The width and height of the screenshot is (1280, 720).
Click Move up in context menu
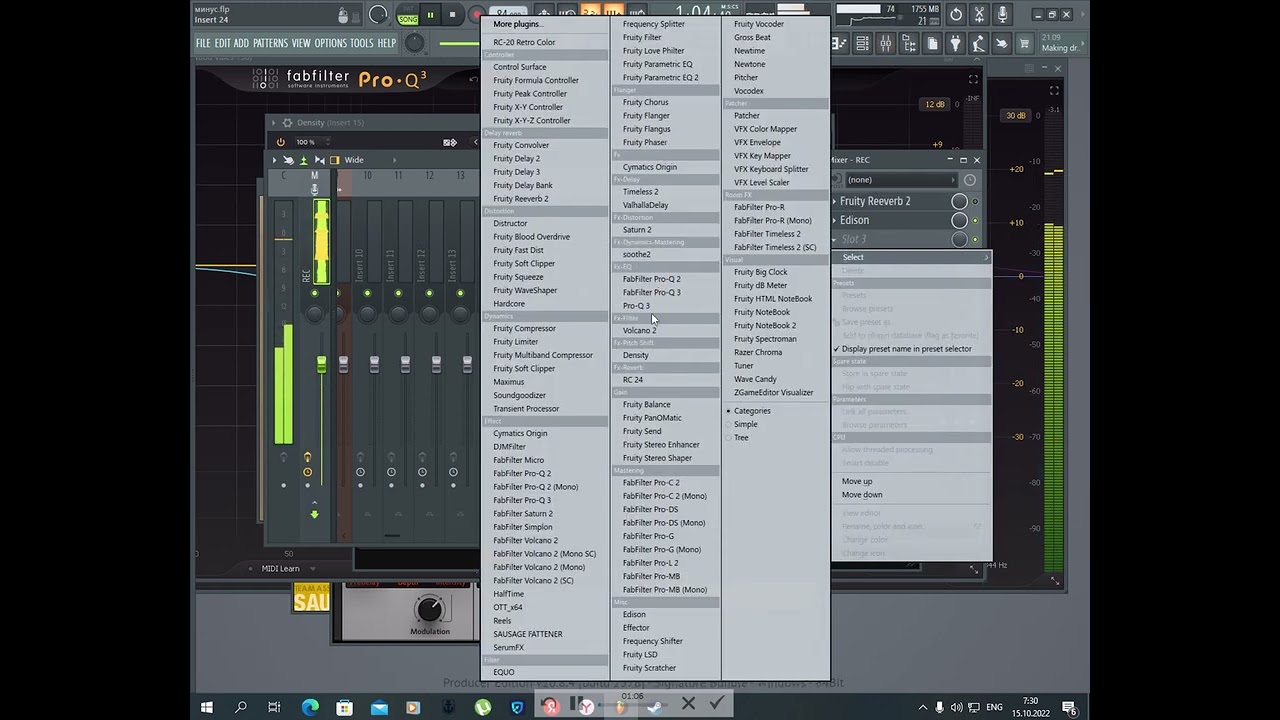[857, 481]
